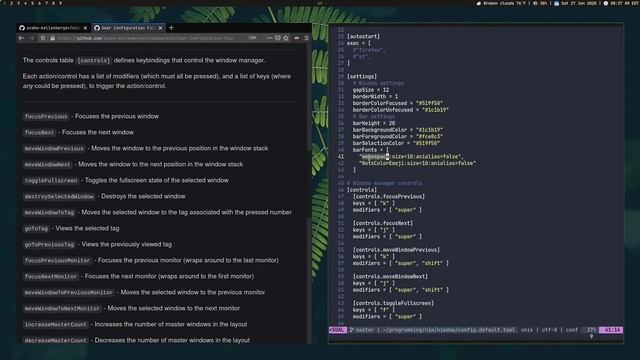Switch to the first GitHub repository tab
Screen dimensions: 640x360
(x=53, y=28)
